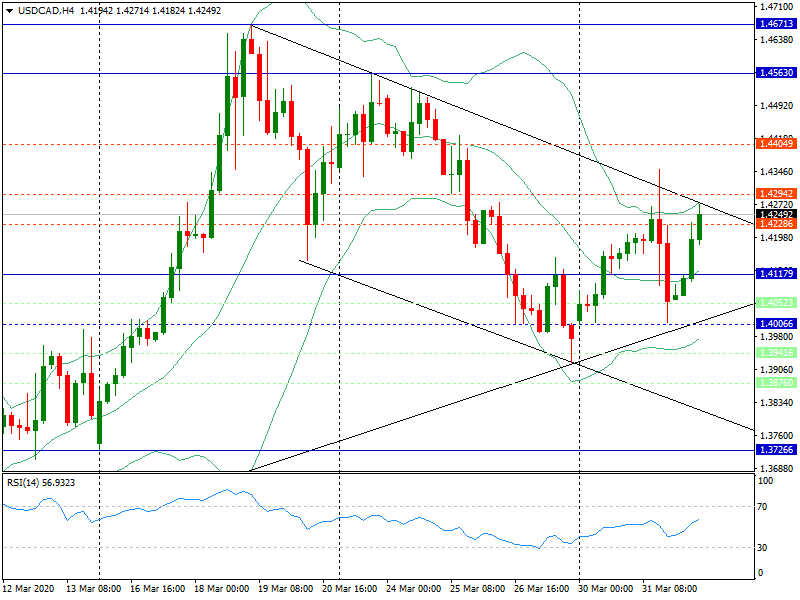Image resolution: width=800 pixels, height=600 pixels.
Task: Select the 1.36880 price scale value
Action: (777, 468)
